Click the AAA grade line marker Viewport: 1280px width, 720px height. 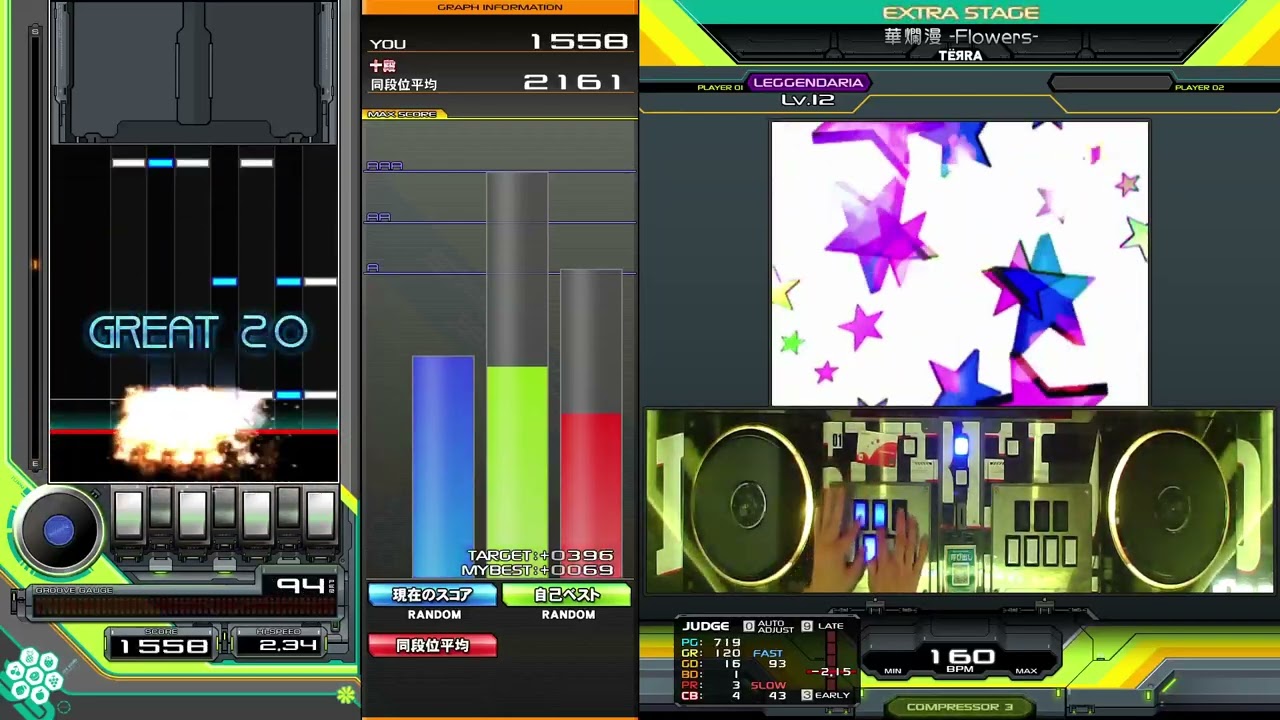tap(384, 166)
